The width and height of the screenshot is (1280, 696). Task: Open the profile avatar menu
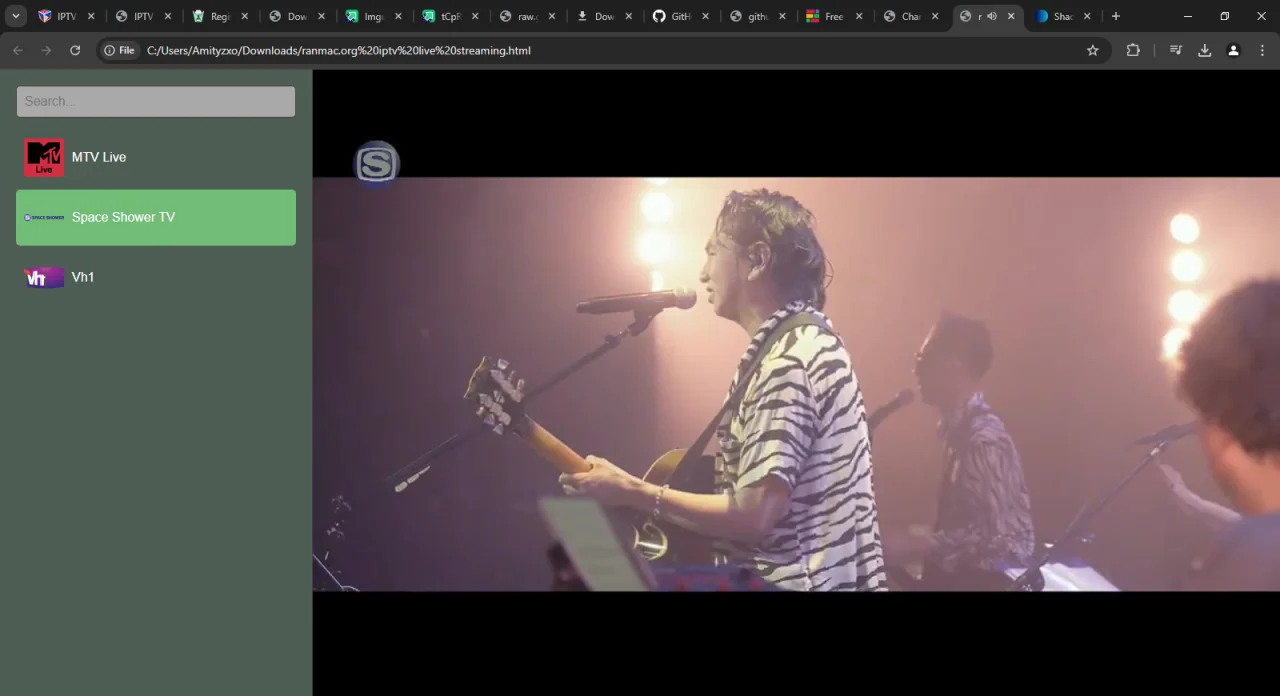1233,50
